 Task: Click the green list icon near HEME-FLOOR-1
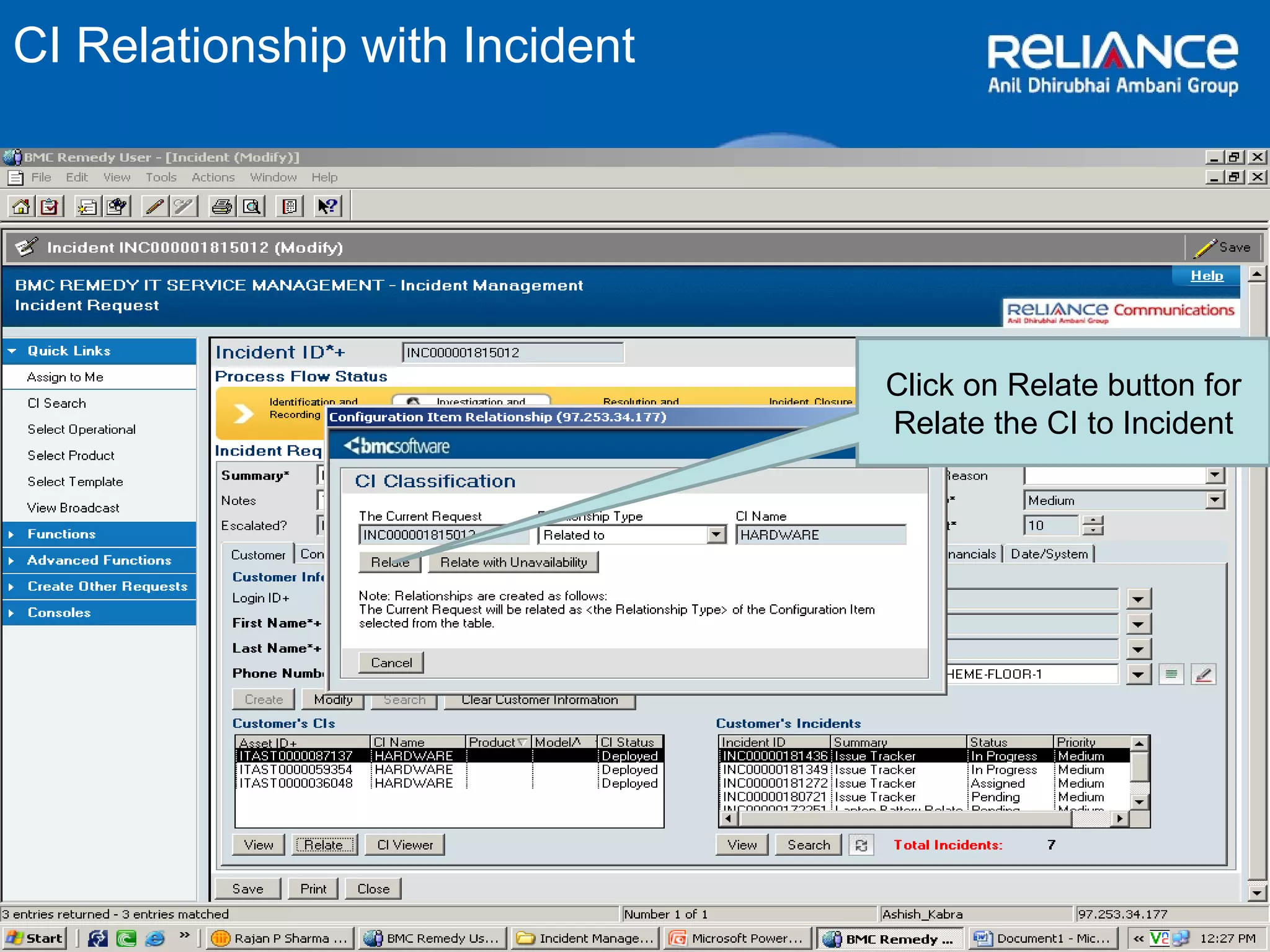pos(1171,674)
